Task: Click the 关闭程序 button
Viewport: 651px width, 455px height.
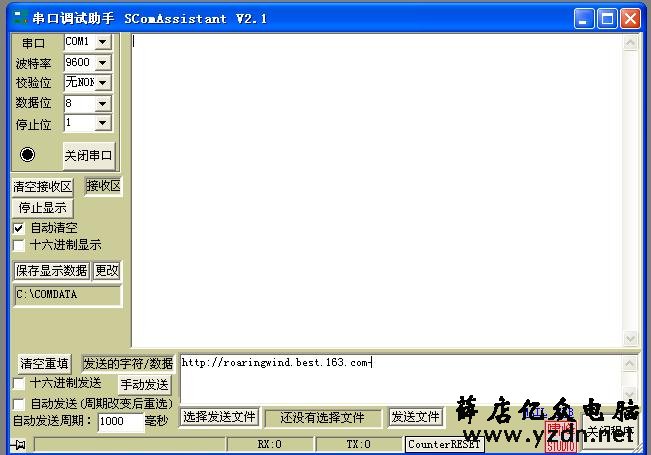Action: click(x=609, y=432)
